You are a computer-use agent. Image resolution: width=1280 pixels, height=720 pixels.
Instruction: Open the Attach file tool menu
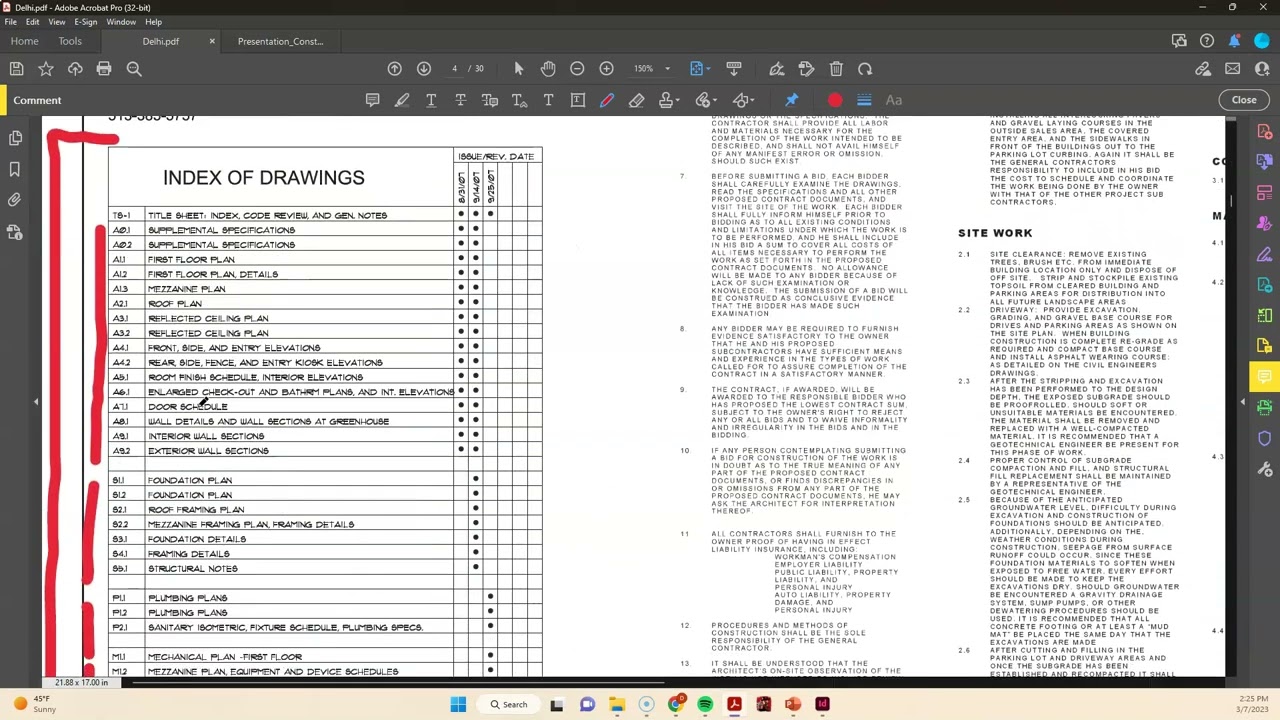[x=706, y=100]
